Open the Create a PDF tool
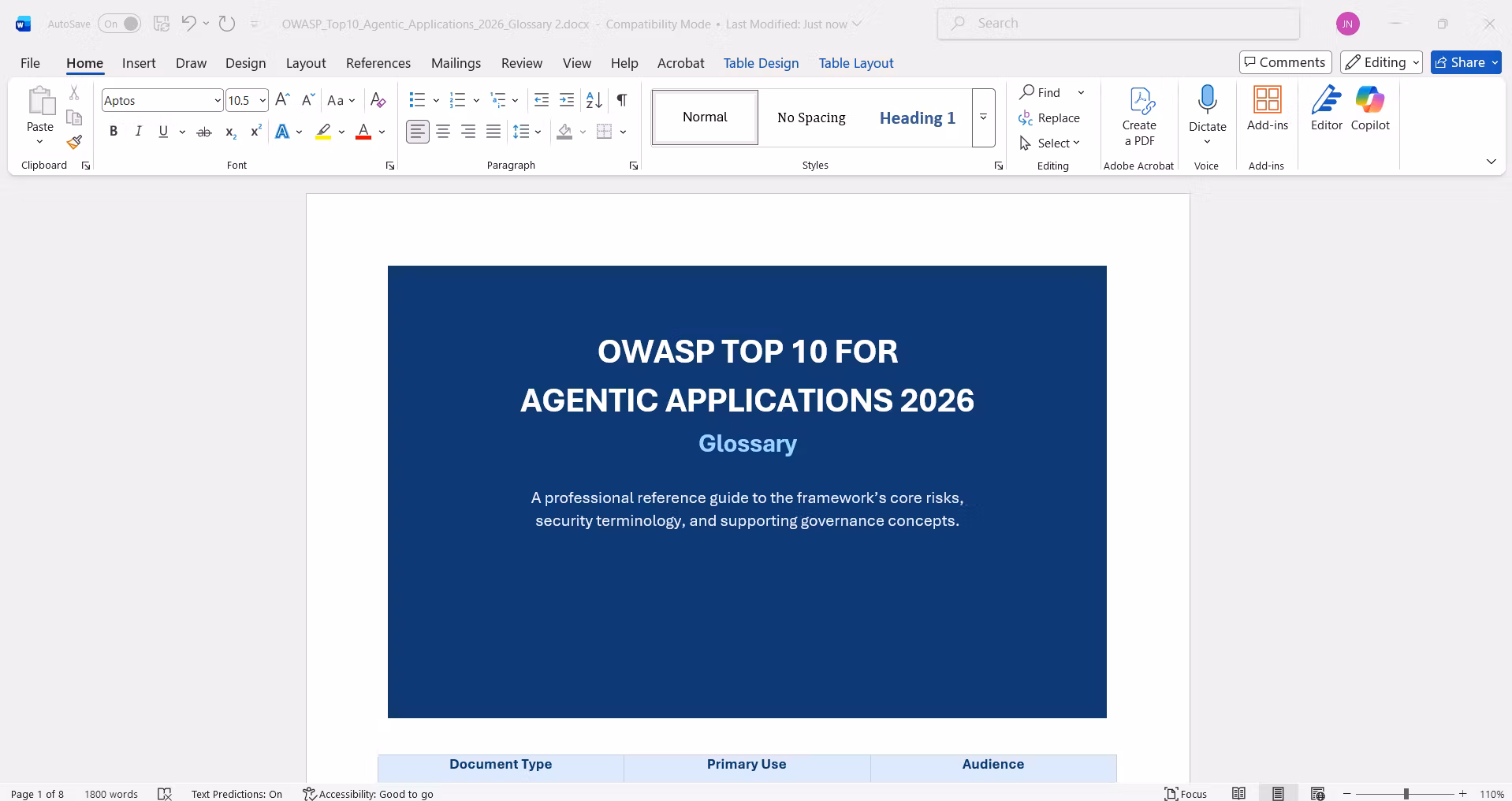 point(1139,117)
